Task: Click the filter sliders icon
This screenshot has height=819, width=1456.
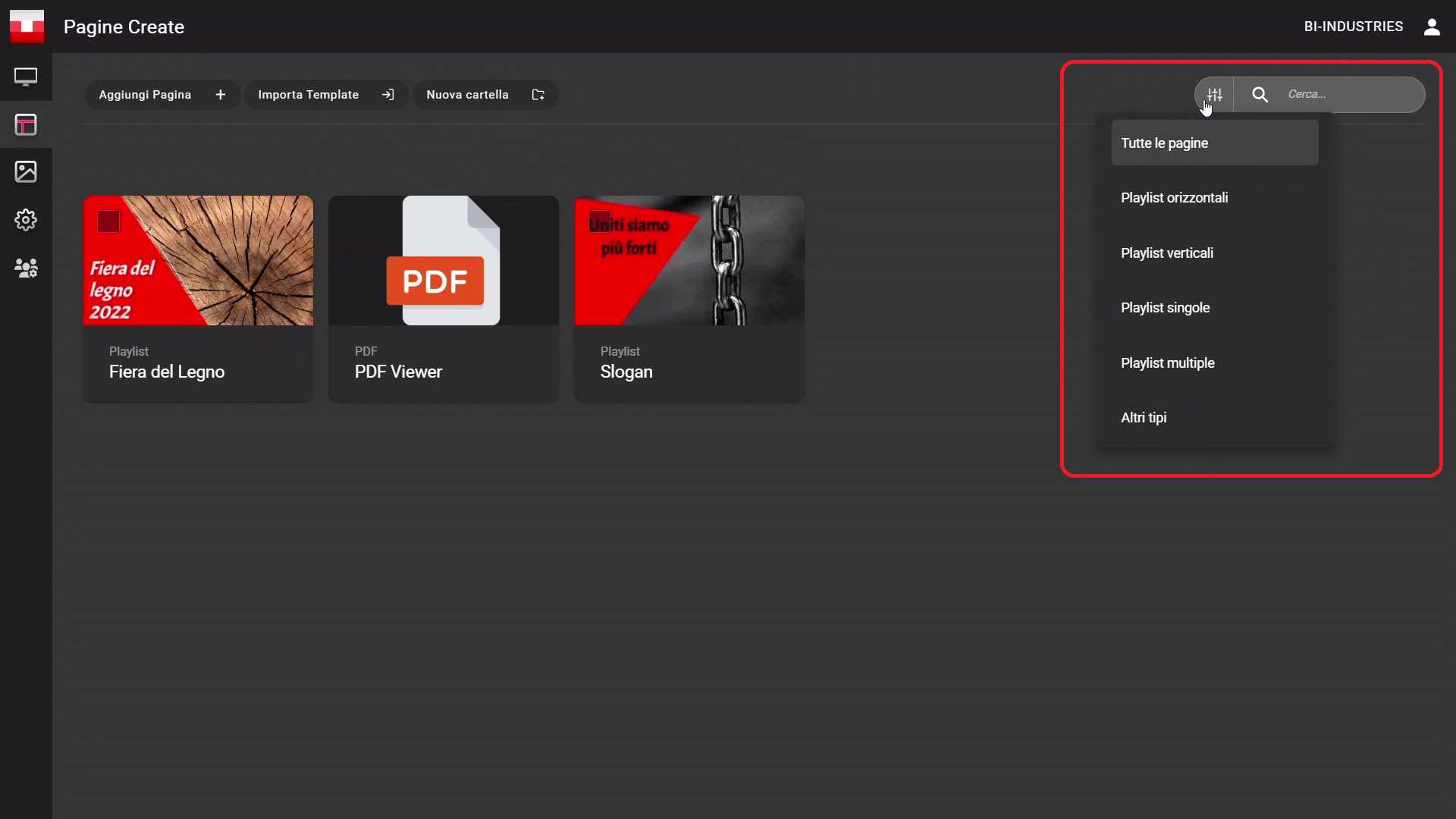Action: pyautogui.click(x=1215, y=95)
